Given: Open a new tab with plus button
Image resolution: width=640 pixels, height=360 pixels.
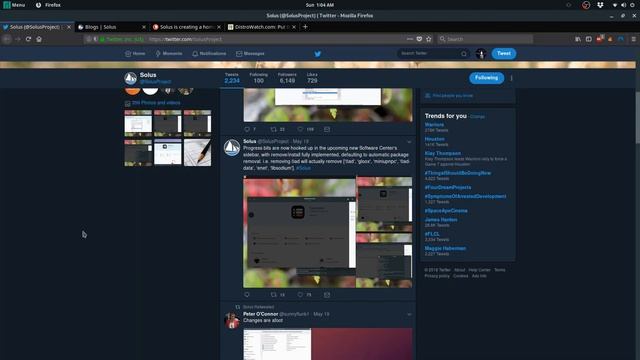Looking at the screenshot, I should click(305, 27).
